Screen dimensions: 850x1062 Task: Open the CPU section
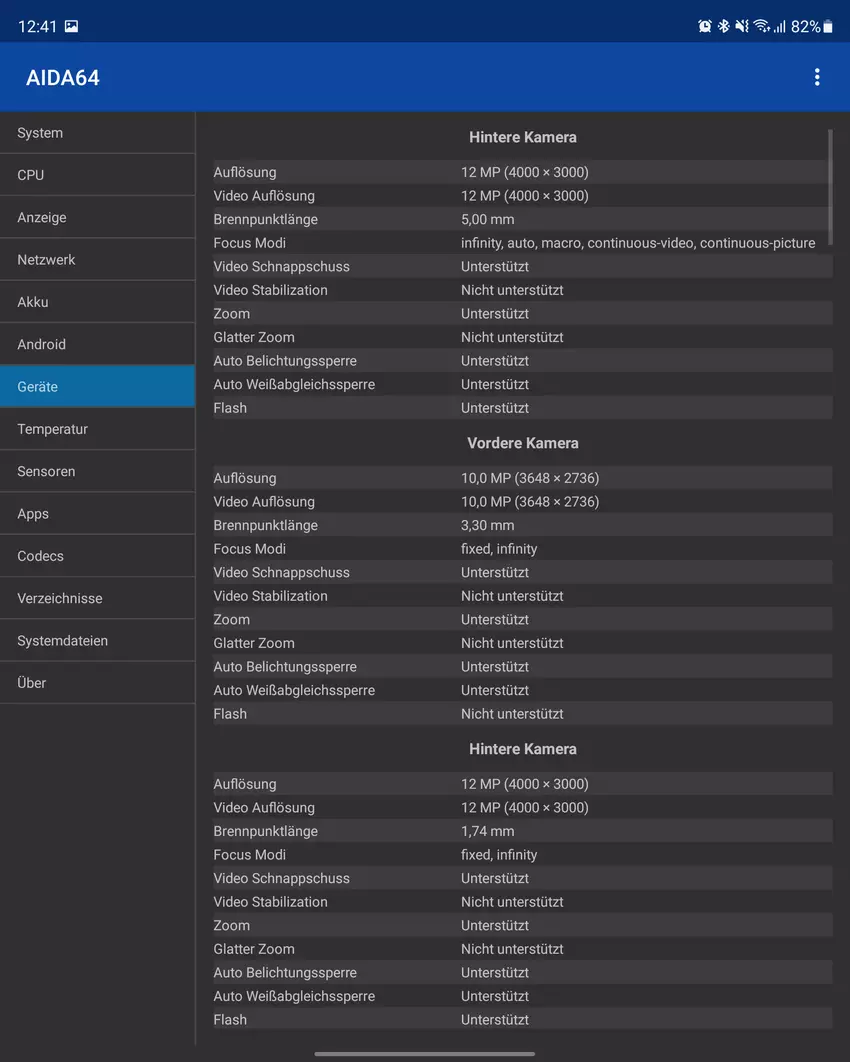[97, 175]
